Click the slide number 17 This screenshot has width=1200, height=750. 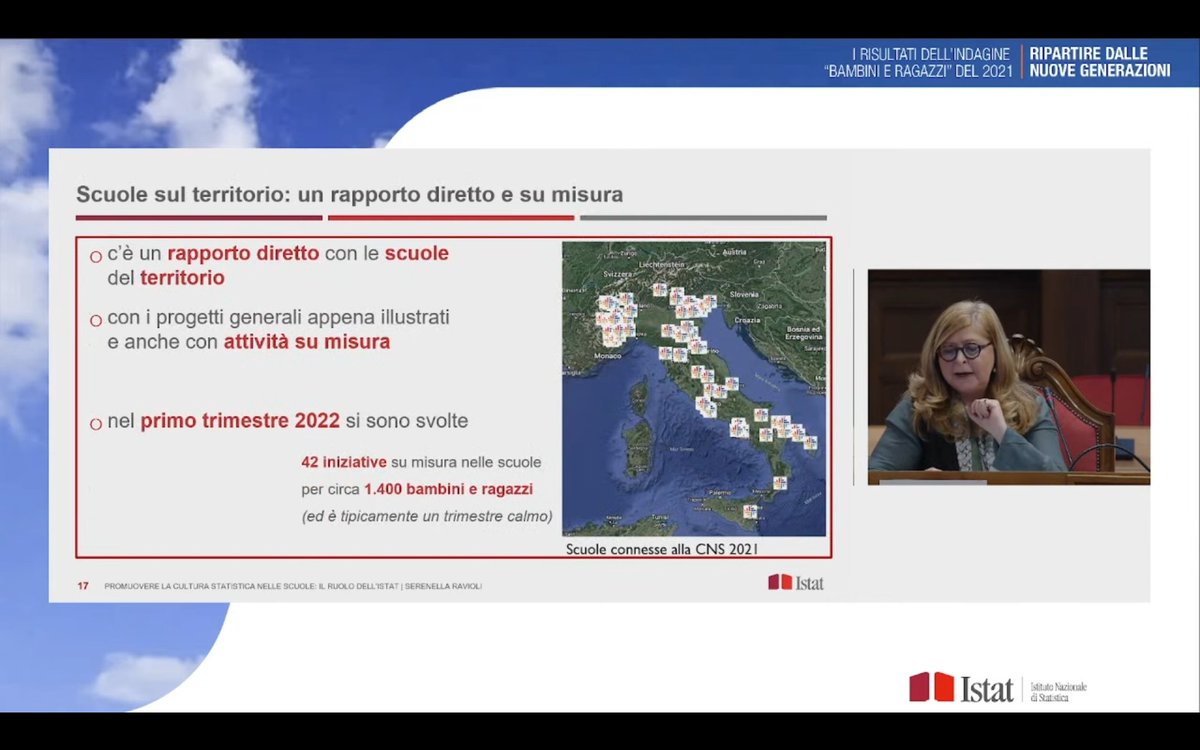click(x=83, y=586)
